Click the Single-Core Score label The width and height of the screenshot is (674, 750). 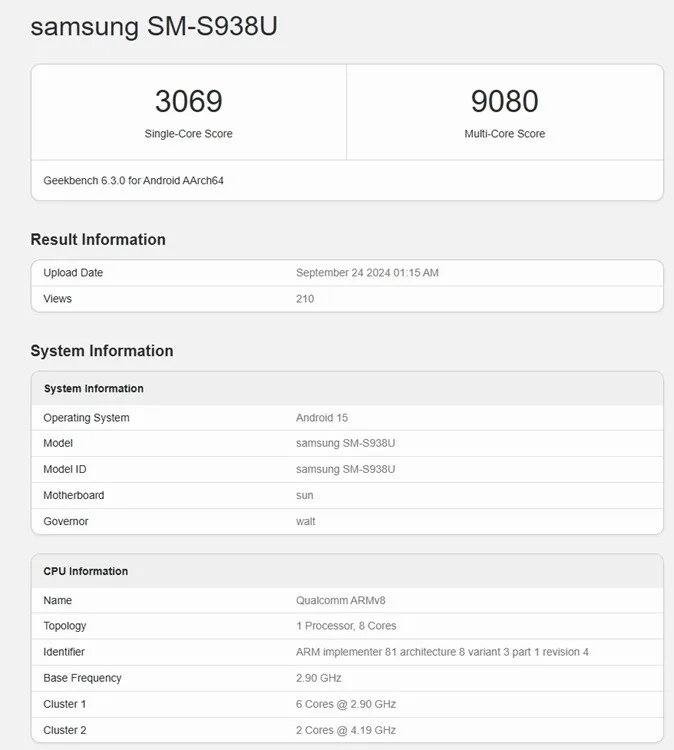point(188,134)
